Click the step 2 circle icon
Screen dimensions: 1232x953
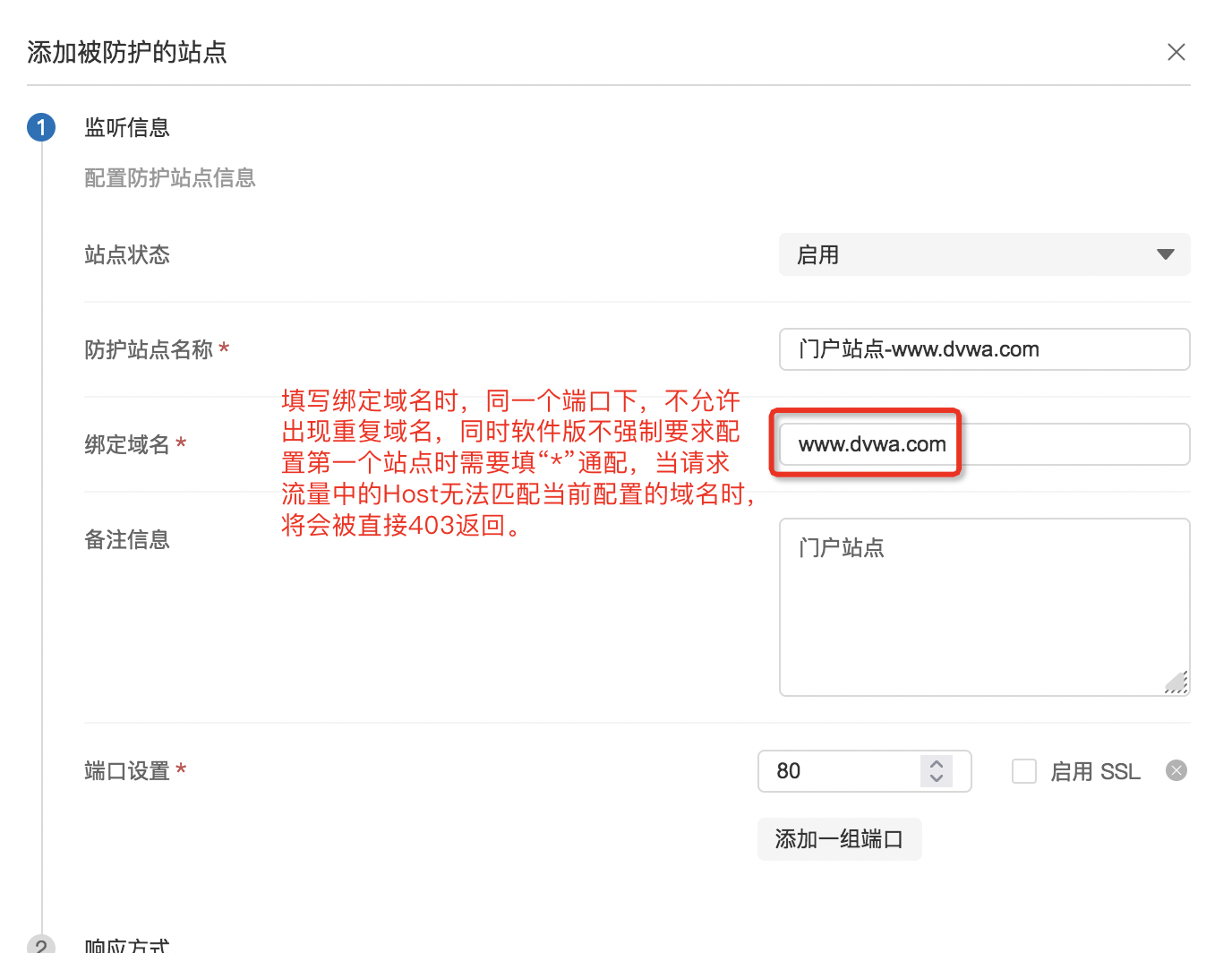(x=41, y=944)
